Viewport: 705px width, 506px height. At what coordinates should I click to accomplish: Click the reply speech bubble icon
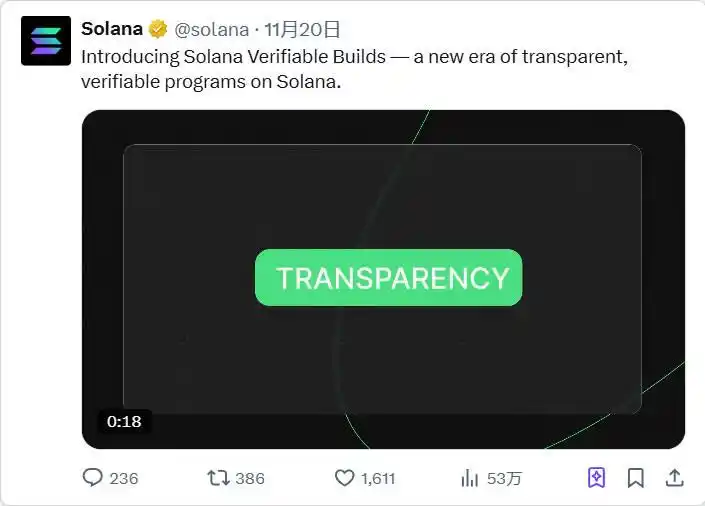pos(93,478)
